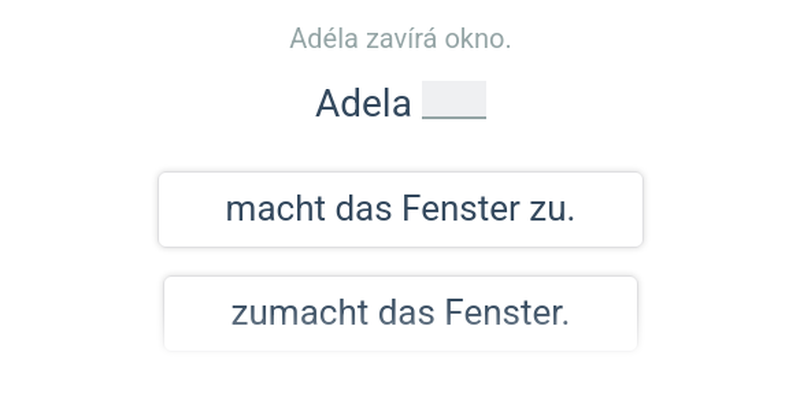
Task: Click the Czech sentence "Adéla zavírá okno."
Action: coord(400,39)
